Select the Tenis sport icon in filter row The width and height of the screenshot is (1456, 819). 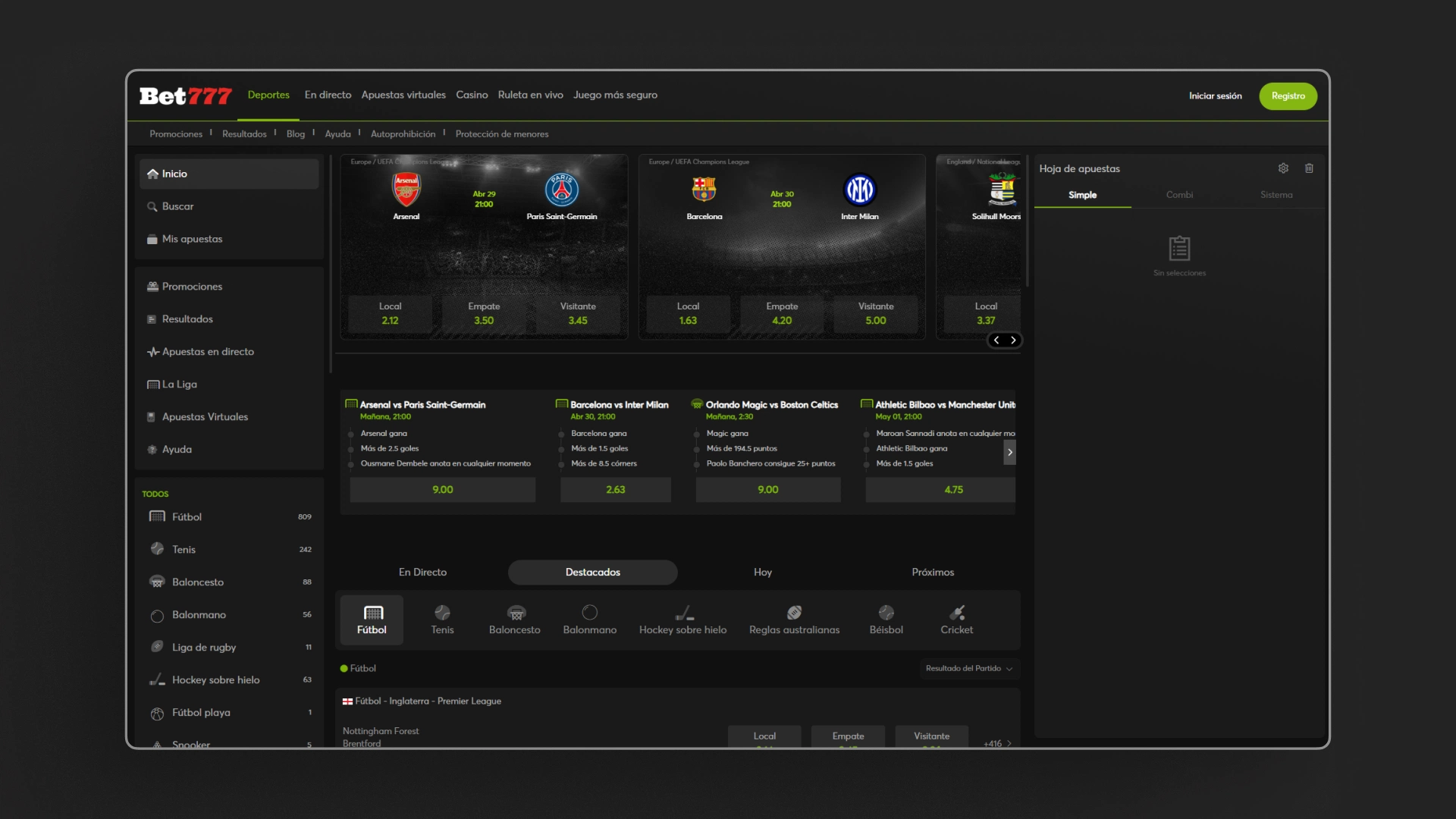pos(443,613)
